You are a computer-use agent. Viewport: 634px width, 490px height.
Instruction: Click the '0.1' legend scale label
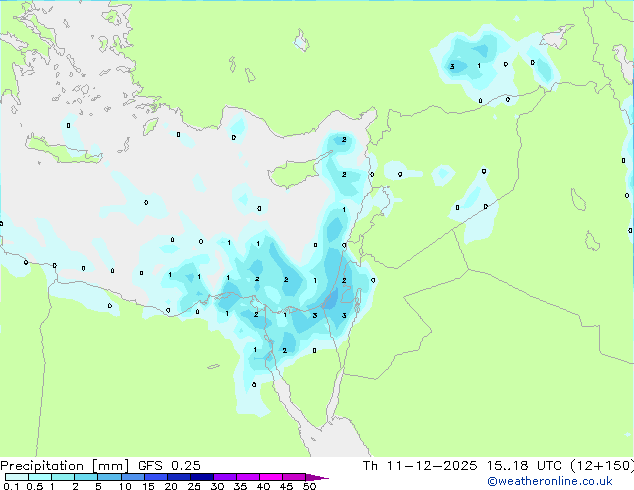pyautogui.click(x=11, y=486)
